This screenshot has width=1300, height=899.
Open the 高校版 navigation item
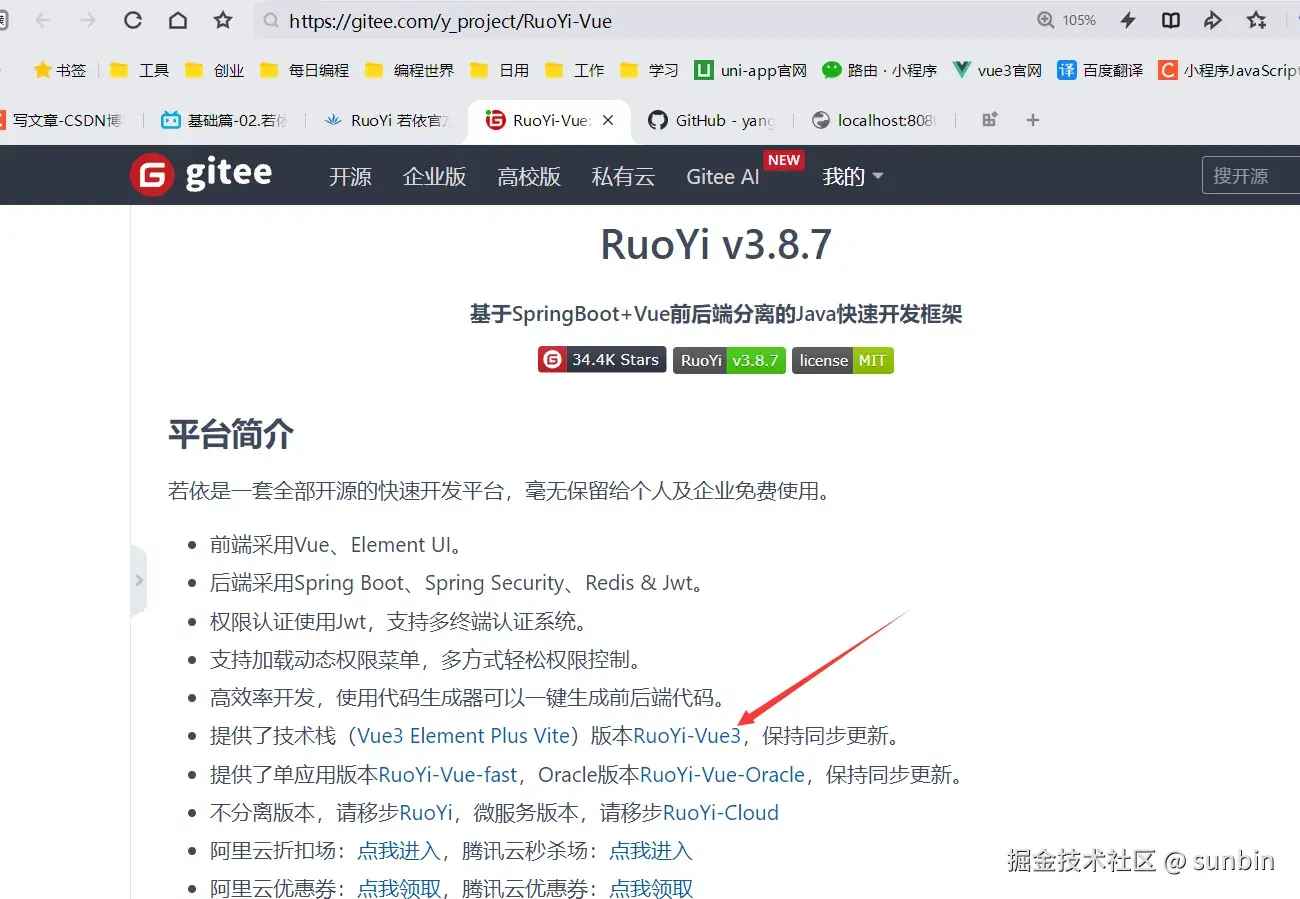529,176
